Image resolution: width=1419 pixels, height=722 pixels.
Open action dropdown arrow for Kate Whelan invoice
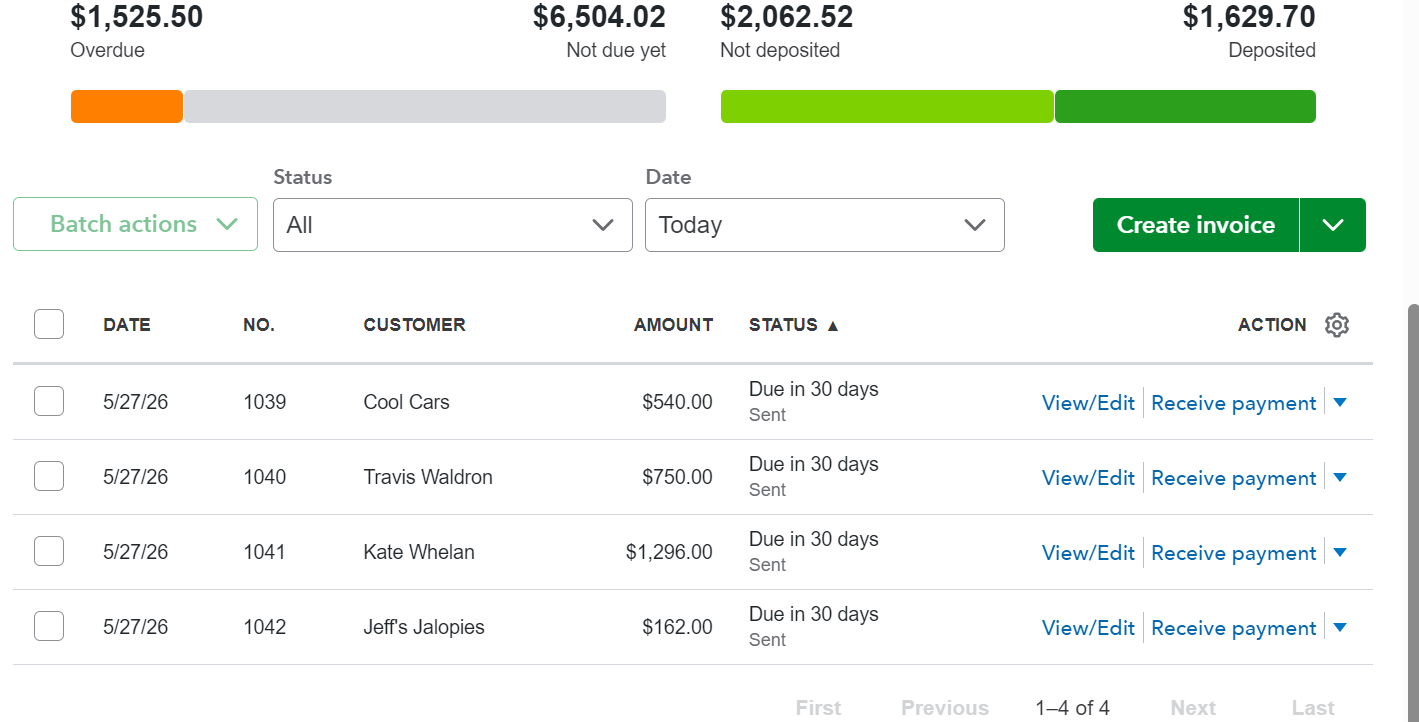click(x=1340, y=552)
